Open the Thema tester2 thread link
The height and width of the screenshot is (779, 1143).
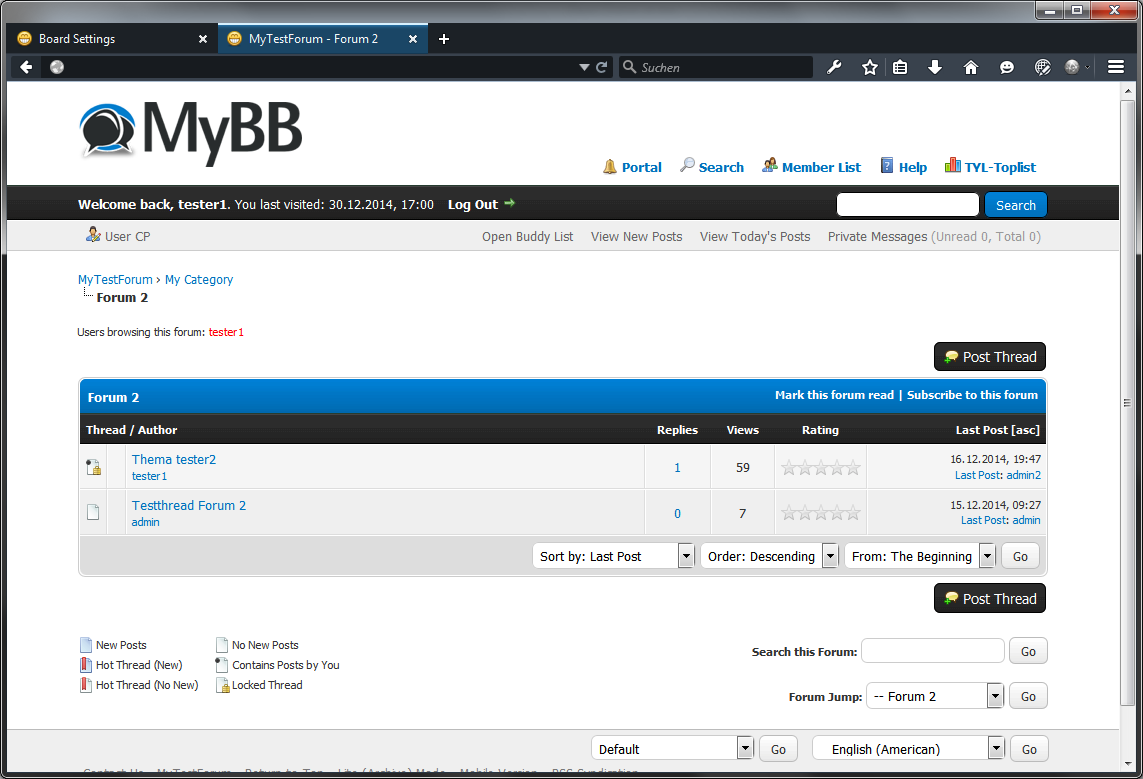point(174,459)
